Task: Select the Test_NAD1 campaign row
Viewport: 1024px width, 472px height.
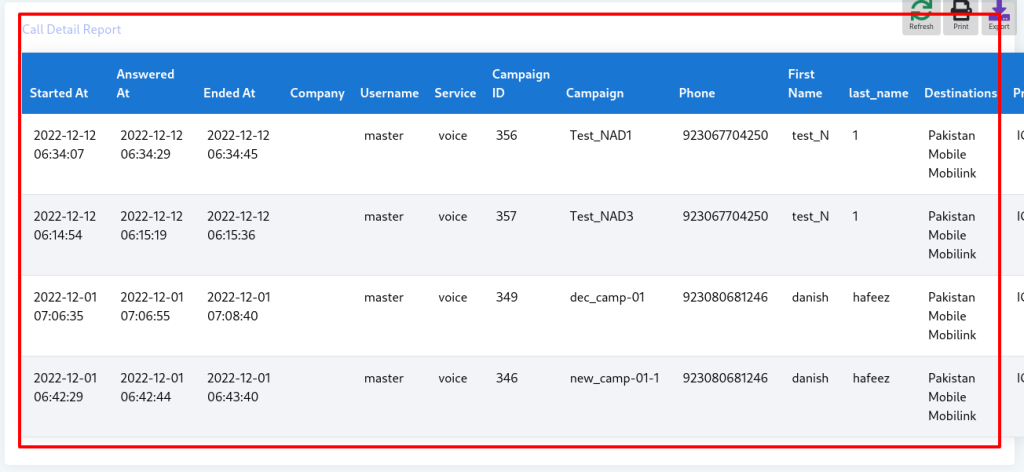Action: [601, 136]
